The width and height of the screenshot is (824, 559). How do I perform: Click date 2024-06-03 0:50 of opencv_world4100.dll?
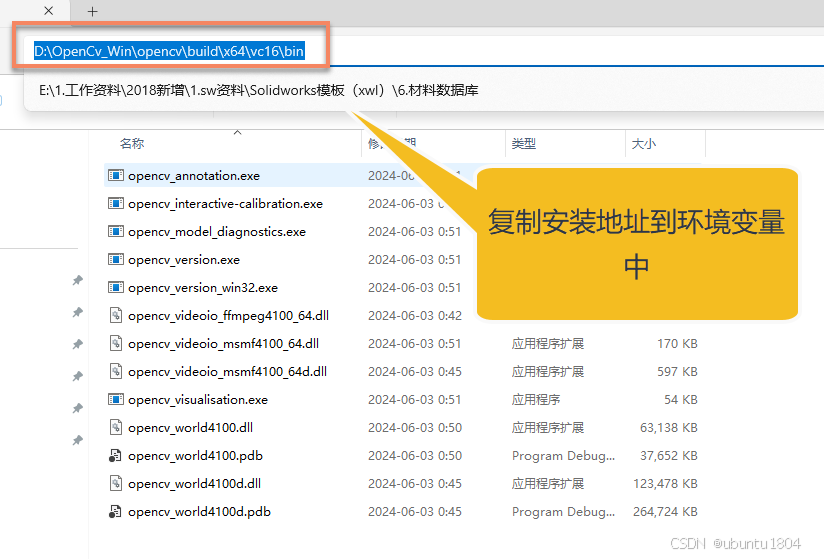tap(415, 428)
